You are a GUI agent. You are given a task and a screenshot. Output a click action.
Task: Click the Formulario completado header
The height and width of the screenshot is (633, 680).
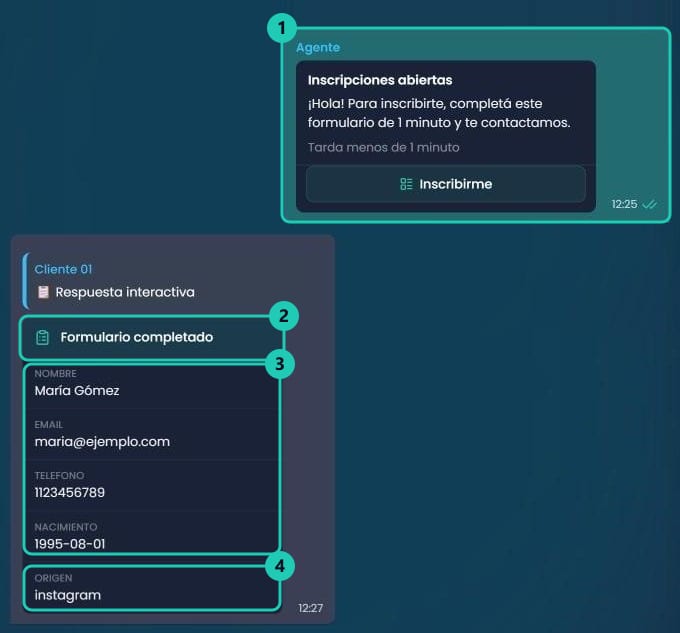click(151, 337)
